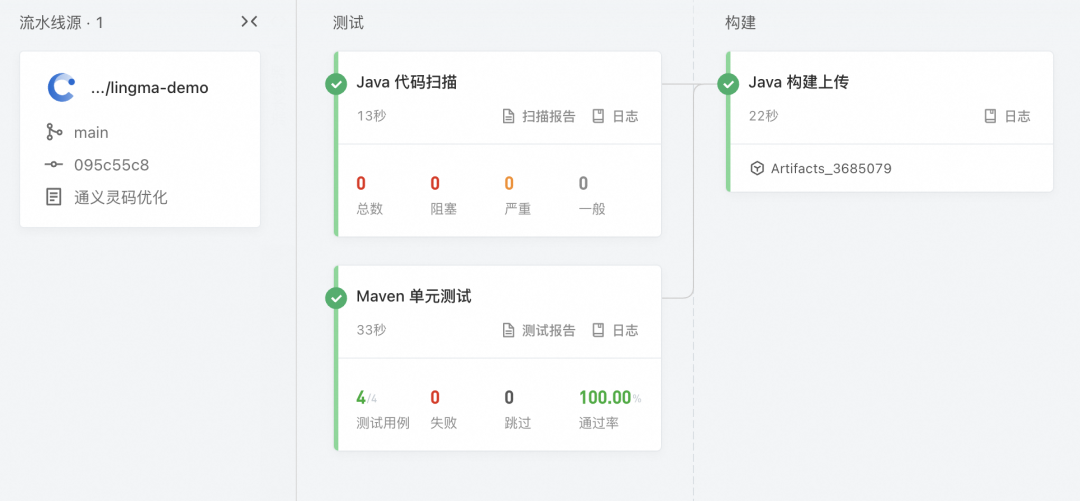
Task: Click the commit icon beside 095c55c8
Action: 54,165
